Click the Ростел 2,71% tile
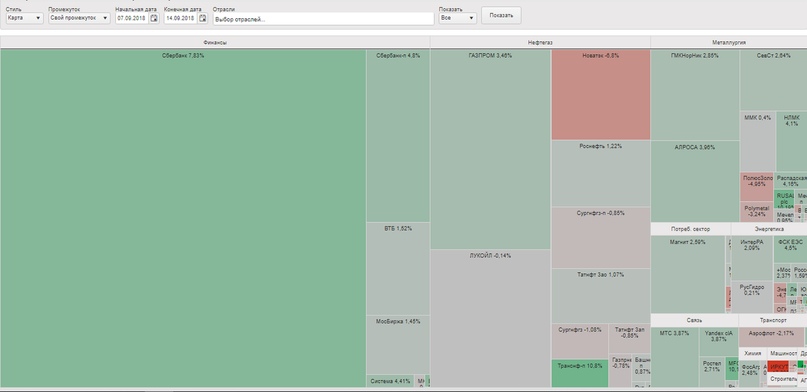The width and height of the screenshot is (807, 392). (712, 372)
